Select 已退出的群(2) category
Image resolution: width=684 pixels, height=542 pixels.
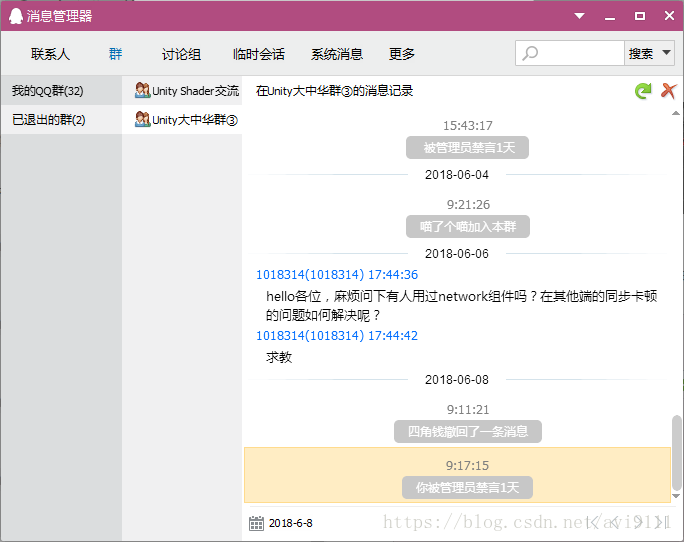[x=61, y=120]
